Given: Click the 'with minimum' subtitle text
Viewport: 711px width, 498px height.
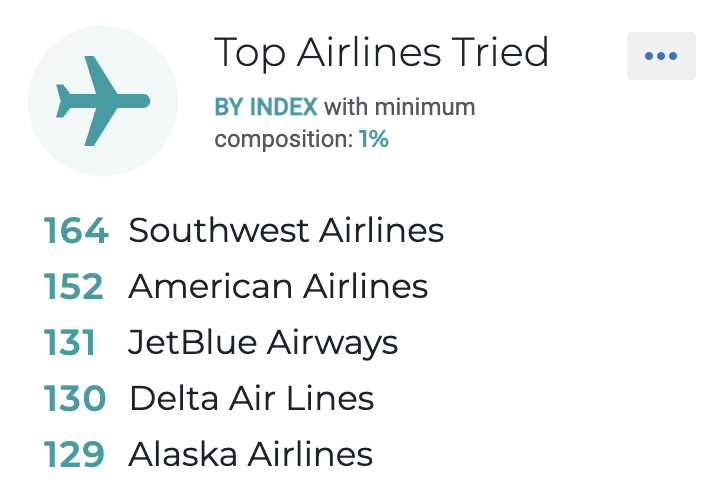Looking at the screenshot, I should click(x=399, y=107).
